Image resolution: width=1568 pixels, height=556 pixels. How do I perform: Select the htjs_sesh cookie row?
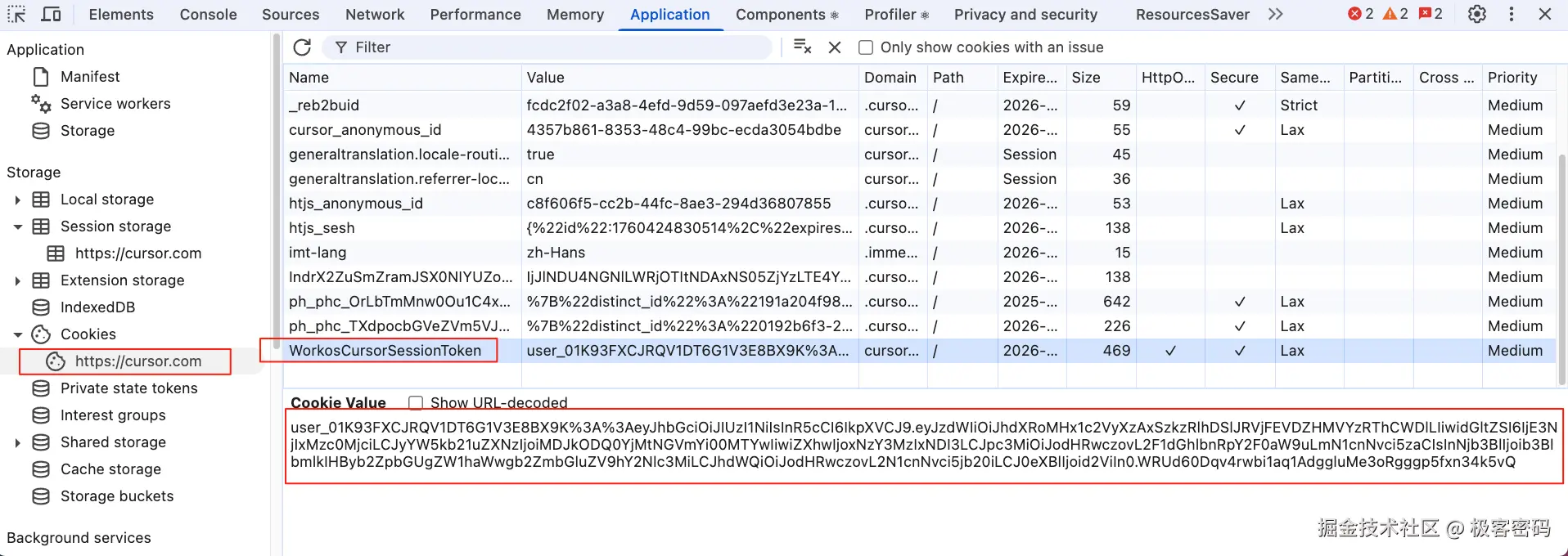tap(920, 228)
